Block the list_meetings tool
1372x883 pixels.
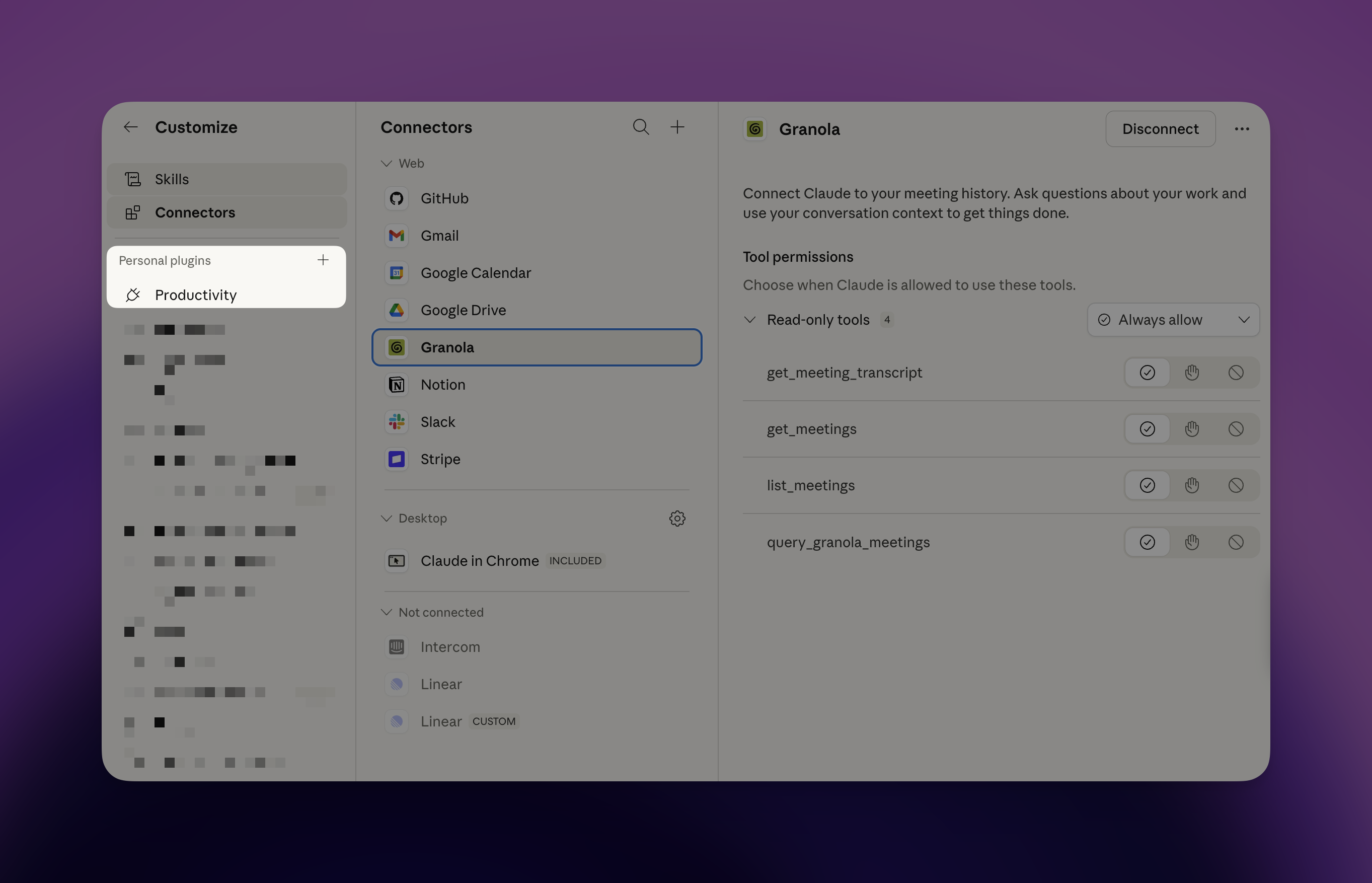(x=1236, y=486)
